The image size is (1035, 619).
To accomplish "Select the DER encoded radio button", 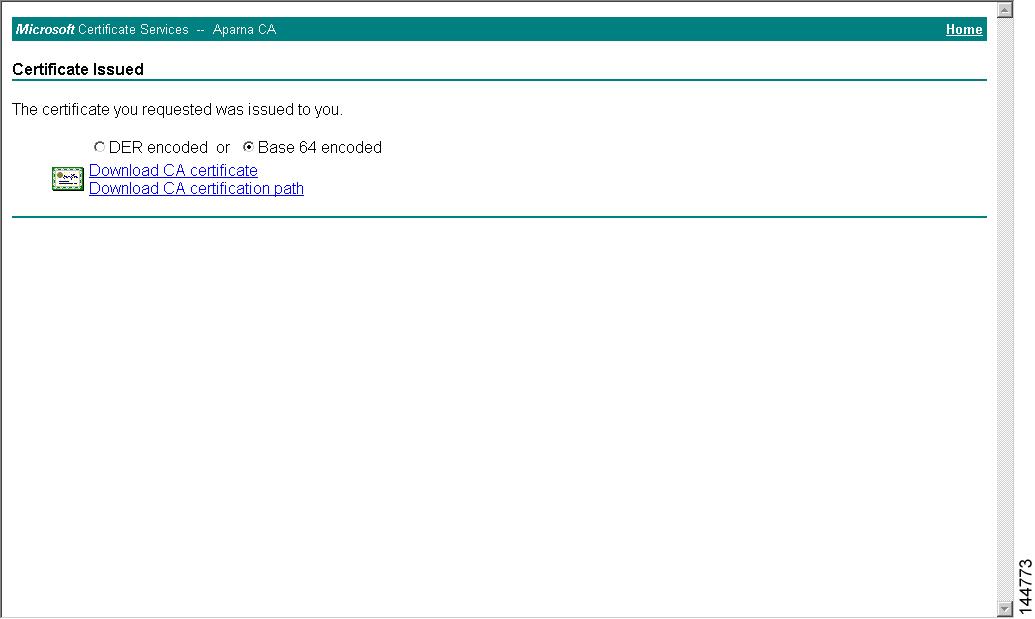I will click(x=99, y=147).
